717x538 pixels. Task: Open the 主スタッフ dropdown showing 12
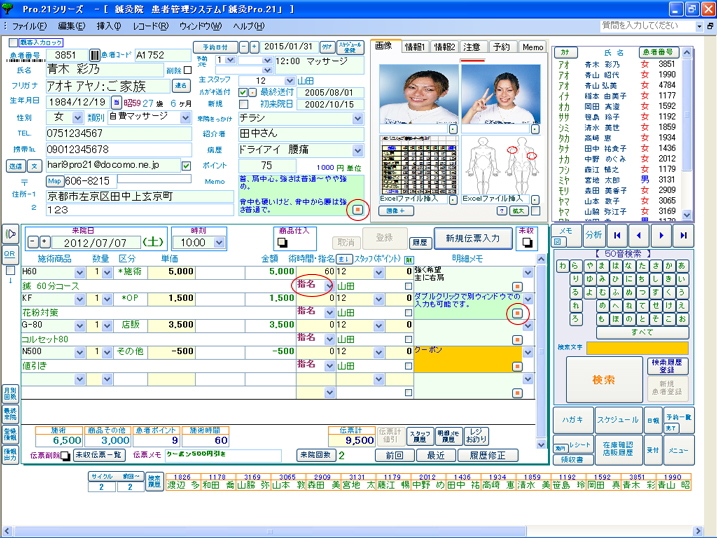[x=289, y=81]
